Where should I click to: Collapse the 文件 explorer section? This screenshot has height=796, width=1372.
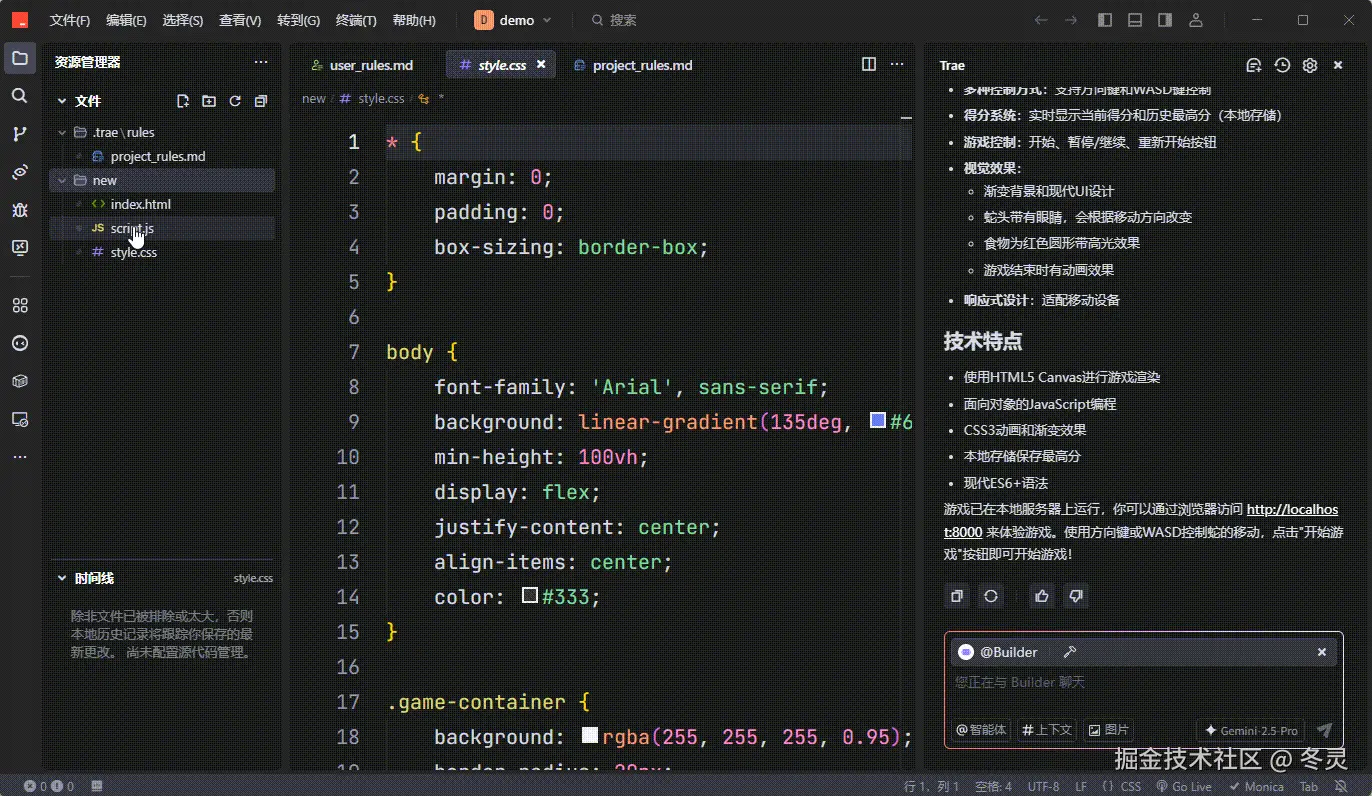click(62, 101)
